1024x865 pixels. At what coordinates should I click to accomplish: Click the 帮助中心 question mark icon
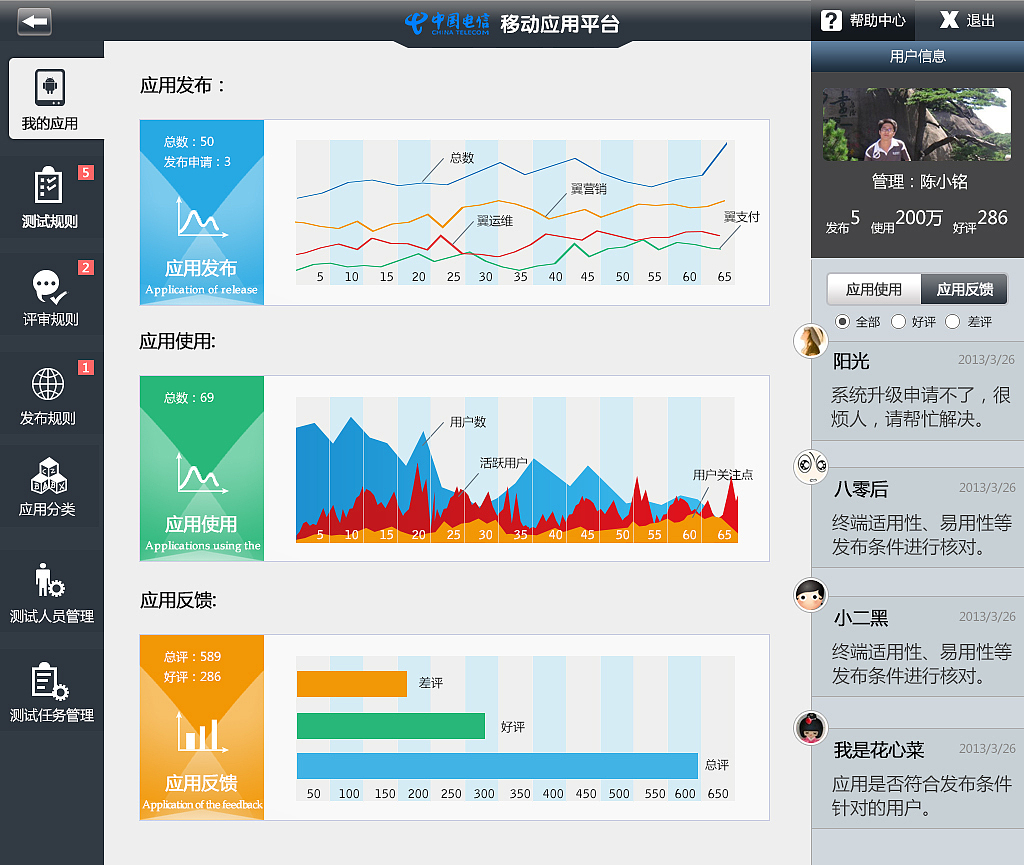[832, 20]
